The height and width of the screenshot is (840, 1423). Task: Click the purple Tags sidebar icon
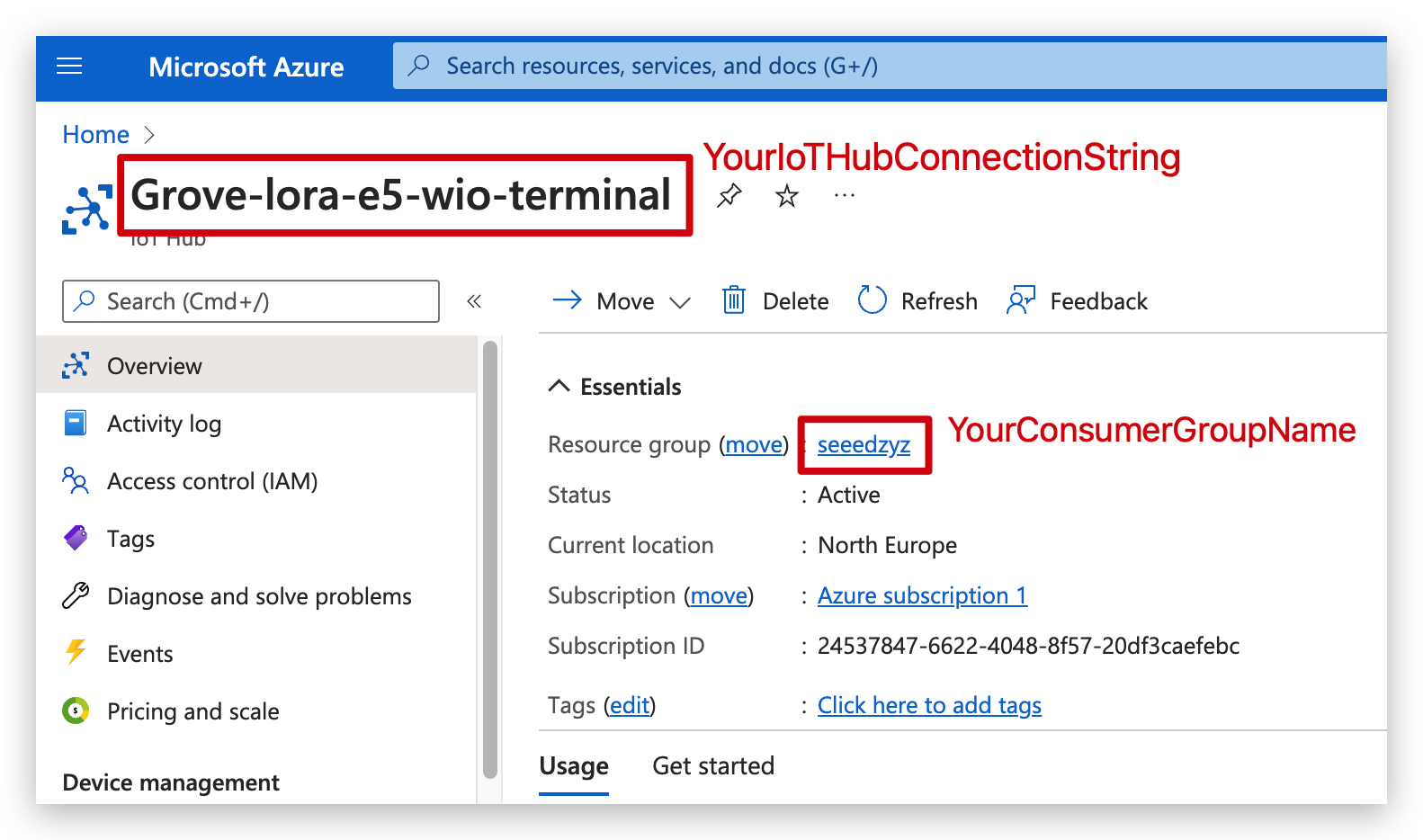[x=76, y=538]
